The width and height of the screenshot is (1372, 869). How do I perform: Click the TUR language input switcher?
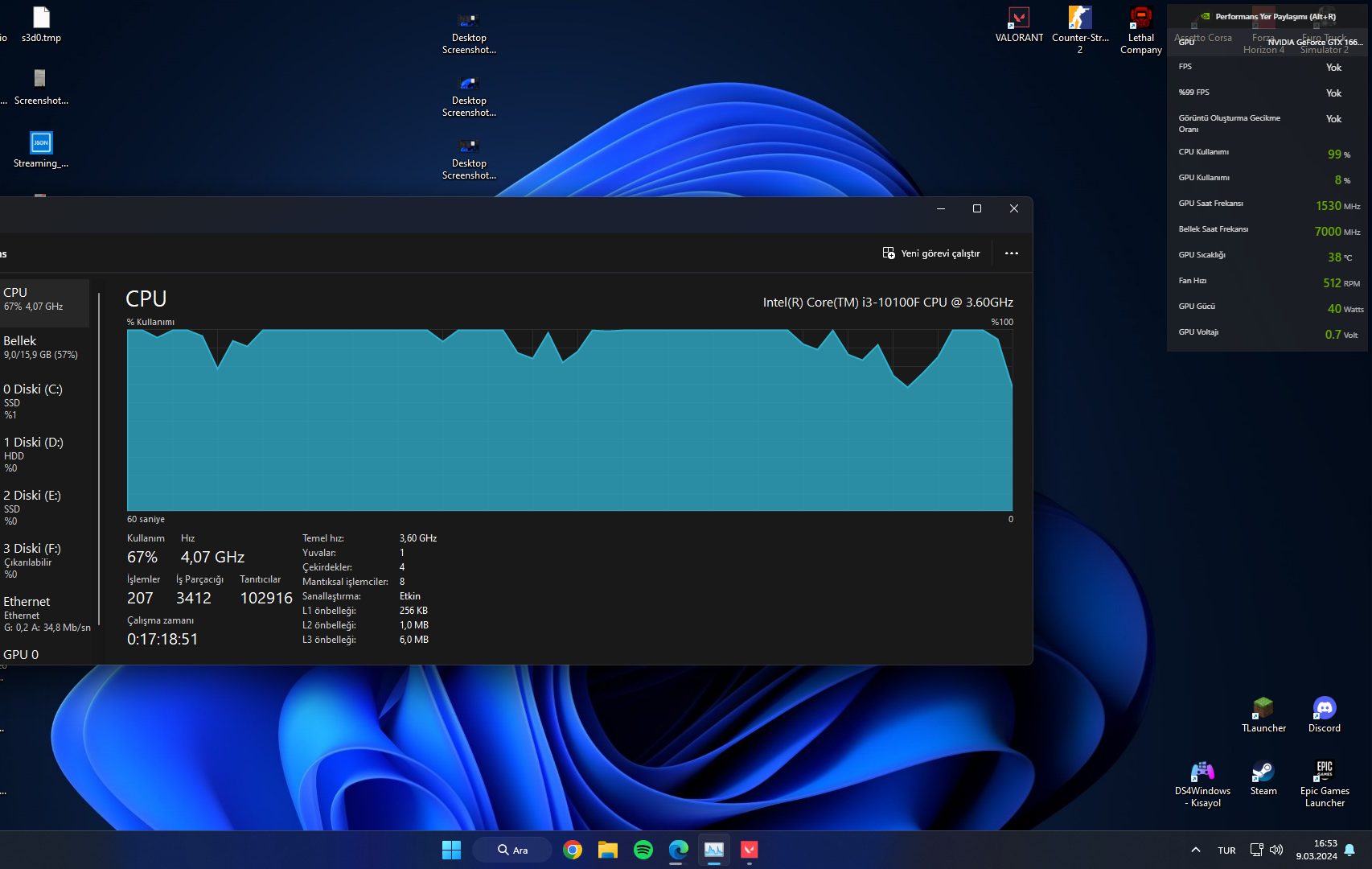tap(1226, 850)
